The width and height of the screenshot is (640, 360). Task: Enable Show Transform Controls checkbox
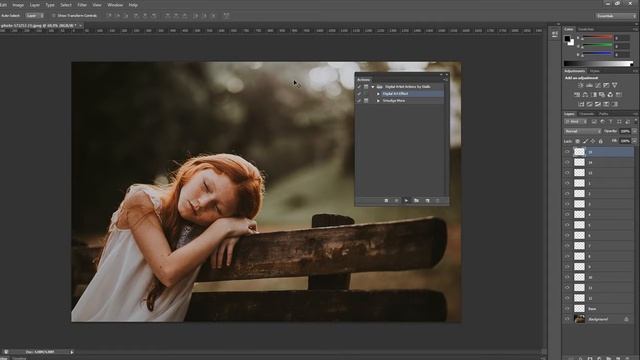pos(53,16)
